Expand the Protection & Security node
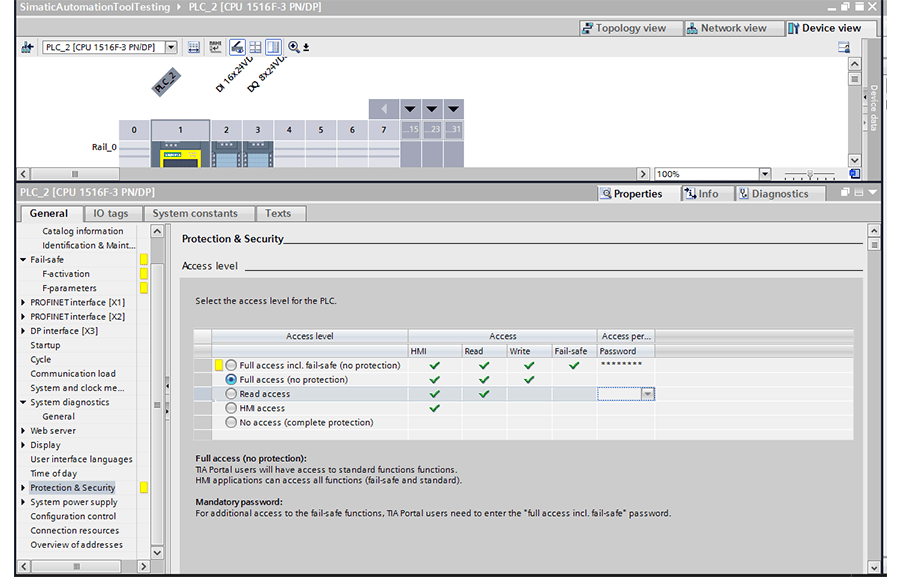Viewport: 900px width, 577px height. [23, 488]
